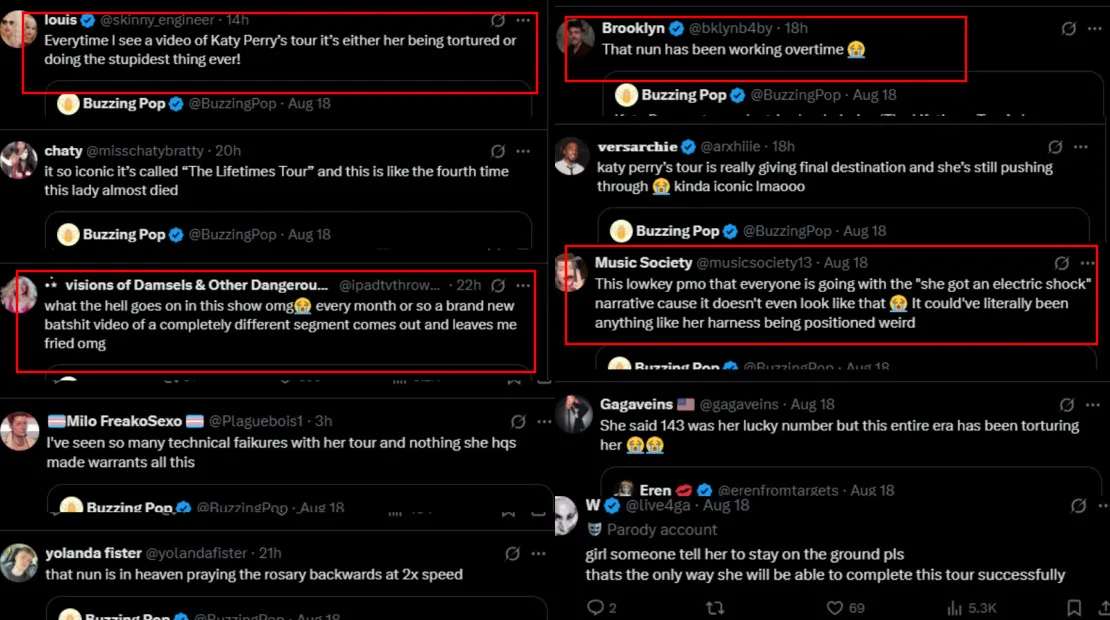The width and height of the screenshot is (1110, 620).
Task: Click Brooklyn's profile avatar
Action: click(x=574, y=39)
